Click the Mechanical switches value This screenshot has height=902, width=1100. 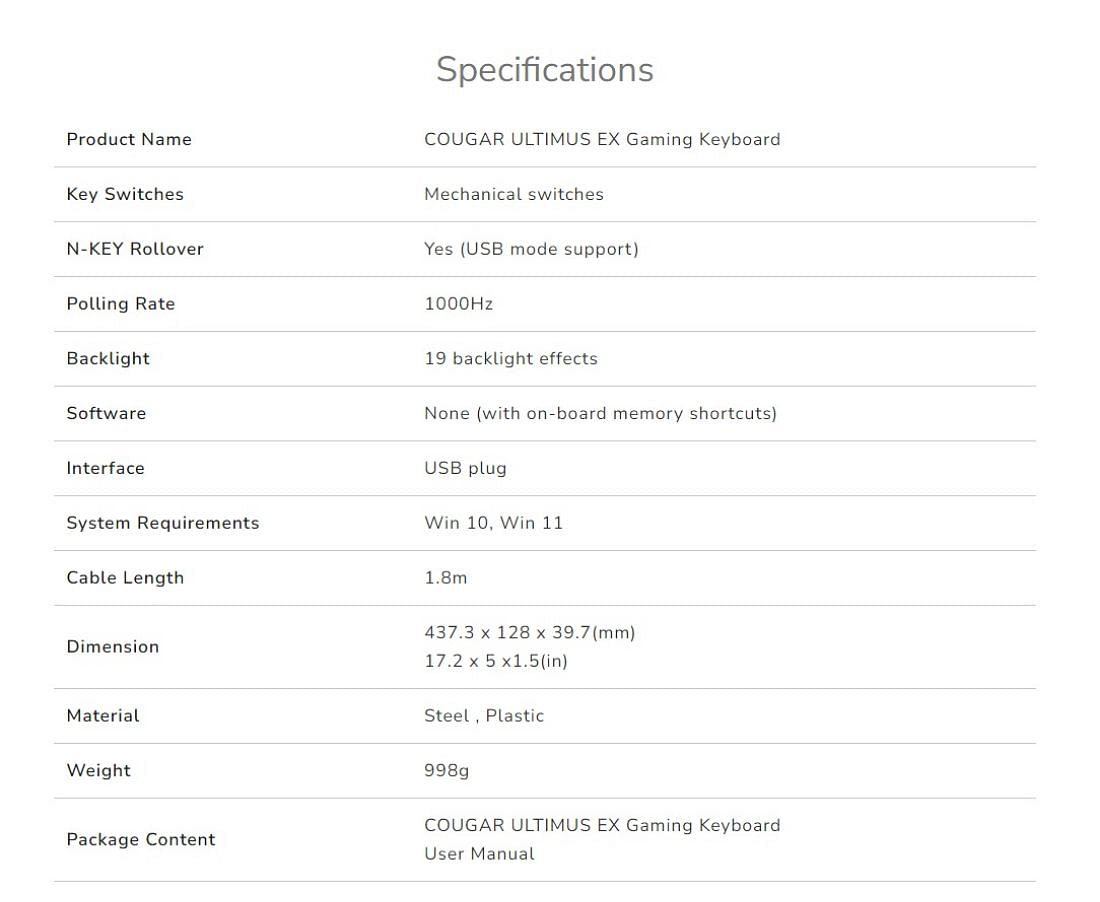click(x=514, y=194)
